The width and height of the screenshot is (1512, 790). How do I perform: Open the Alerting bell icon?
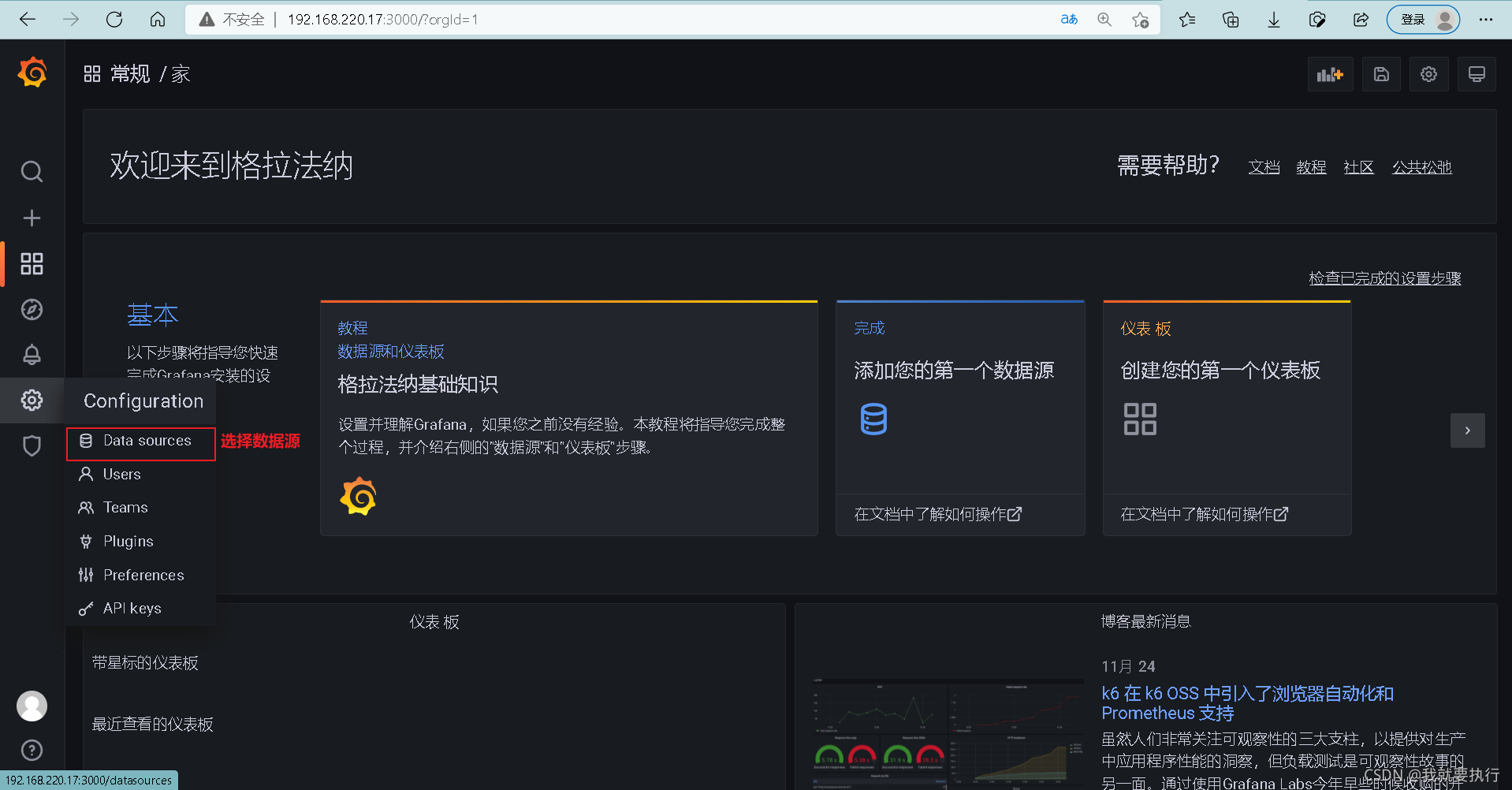[32, 355]
